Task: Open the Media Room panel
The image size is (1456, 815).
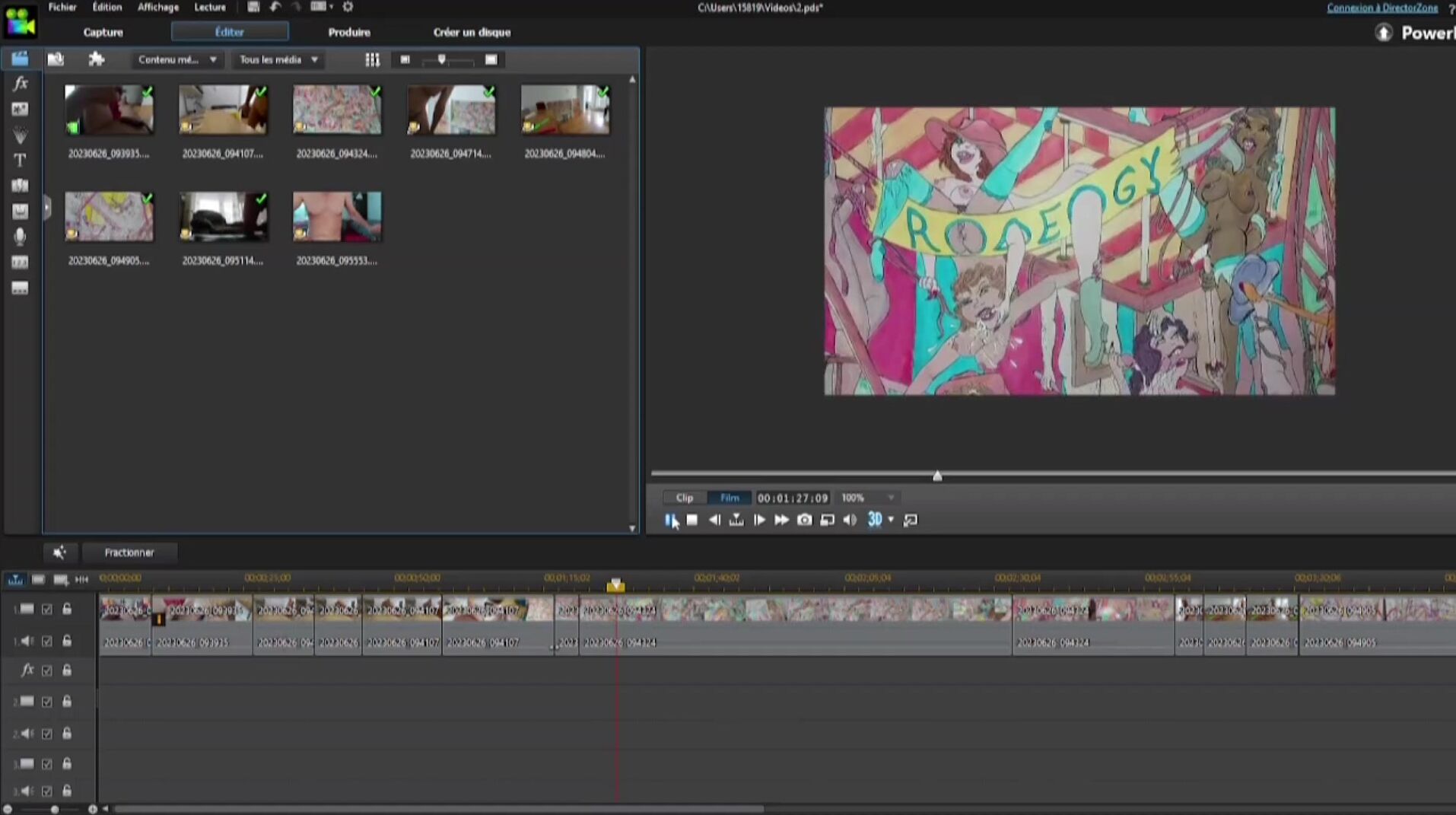Action: click(20, 59)
